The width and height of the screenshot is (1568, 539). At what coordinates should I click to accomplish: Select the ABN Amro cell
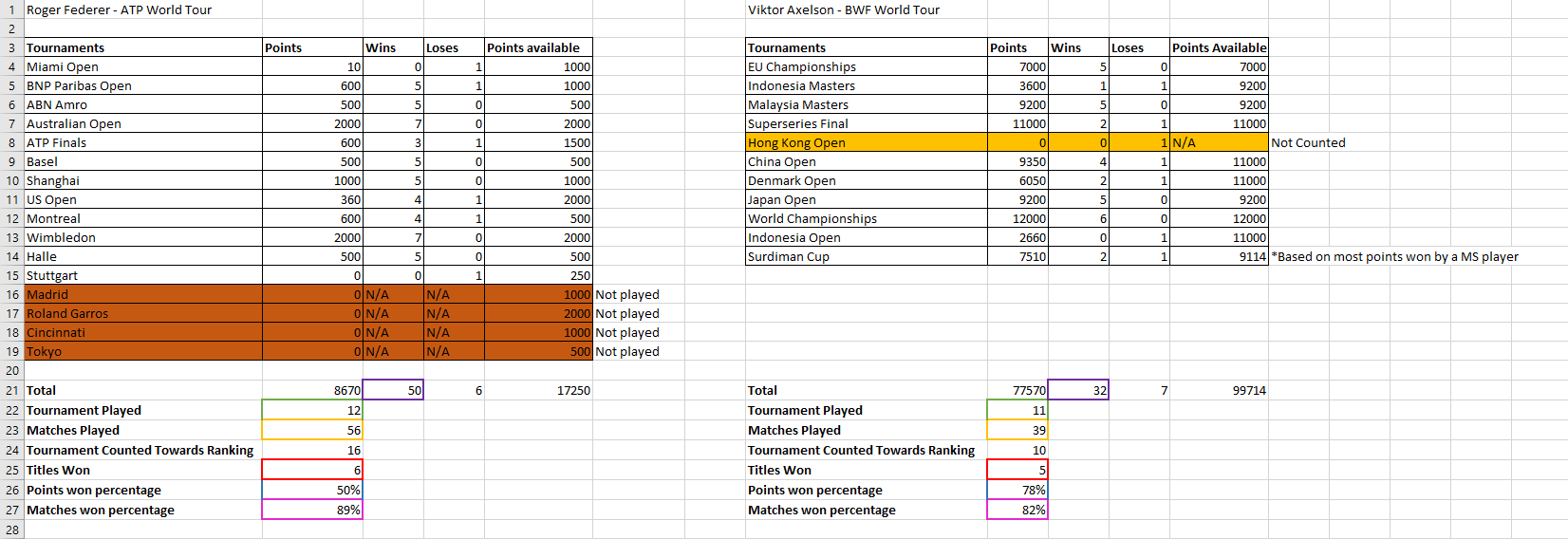point(143,104)
